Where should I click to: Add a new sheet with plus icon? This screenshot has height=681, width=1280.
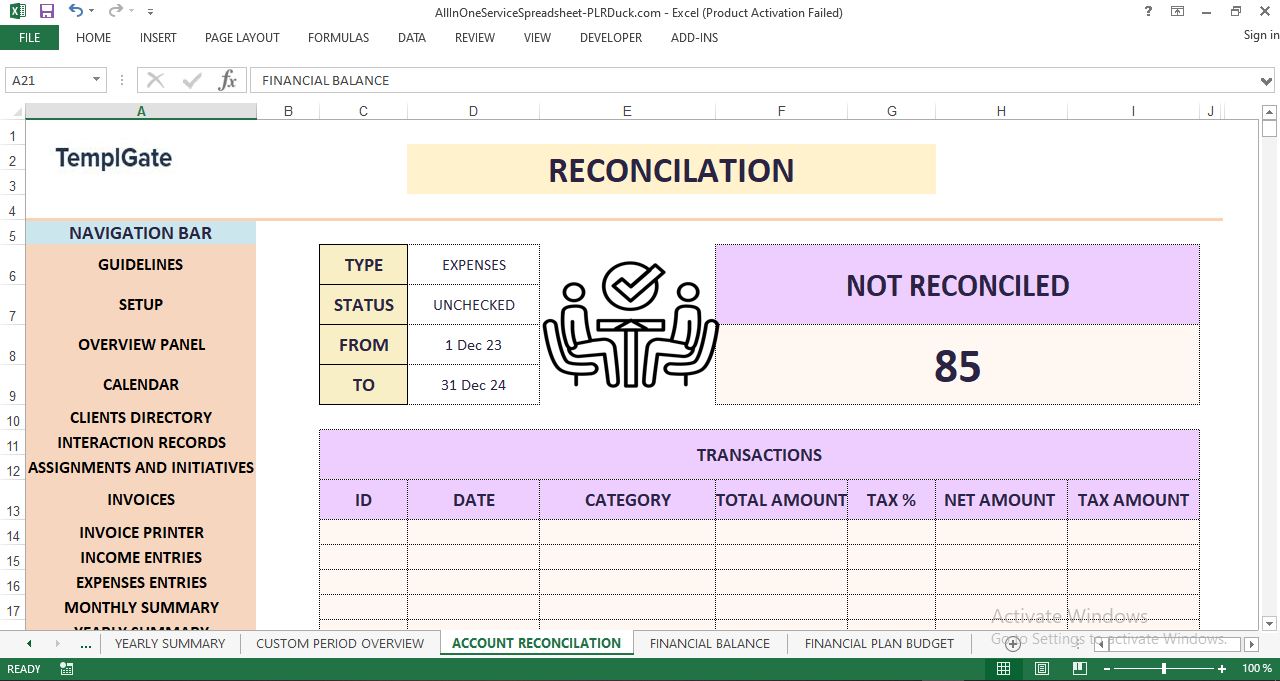tap(1013, 644)
